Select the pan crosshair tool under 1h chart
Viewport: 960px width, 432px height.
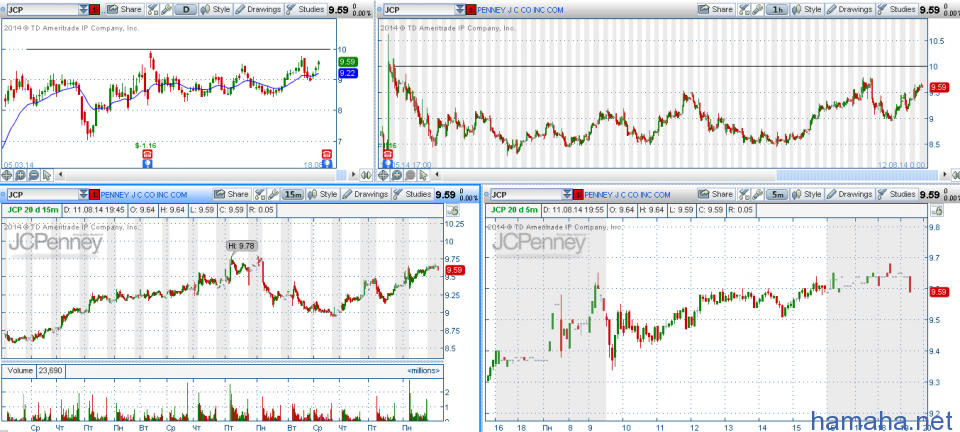(x=383, y=175)
